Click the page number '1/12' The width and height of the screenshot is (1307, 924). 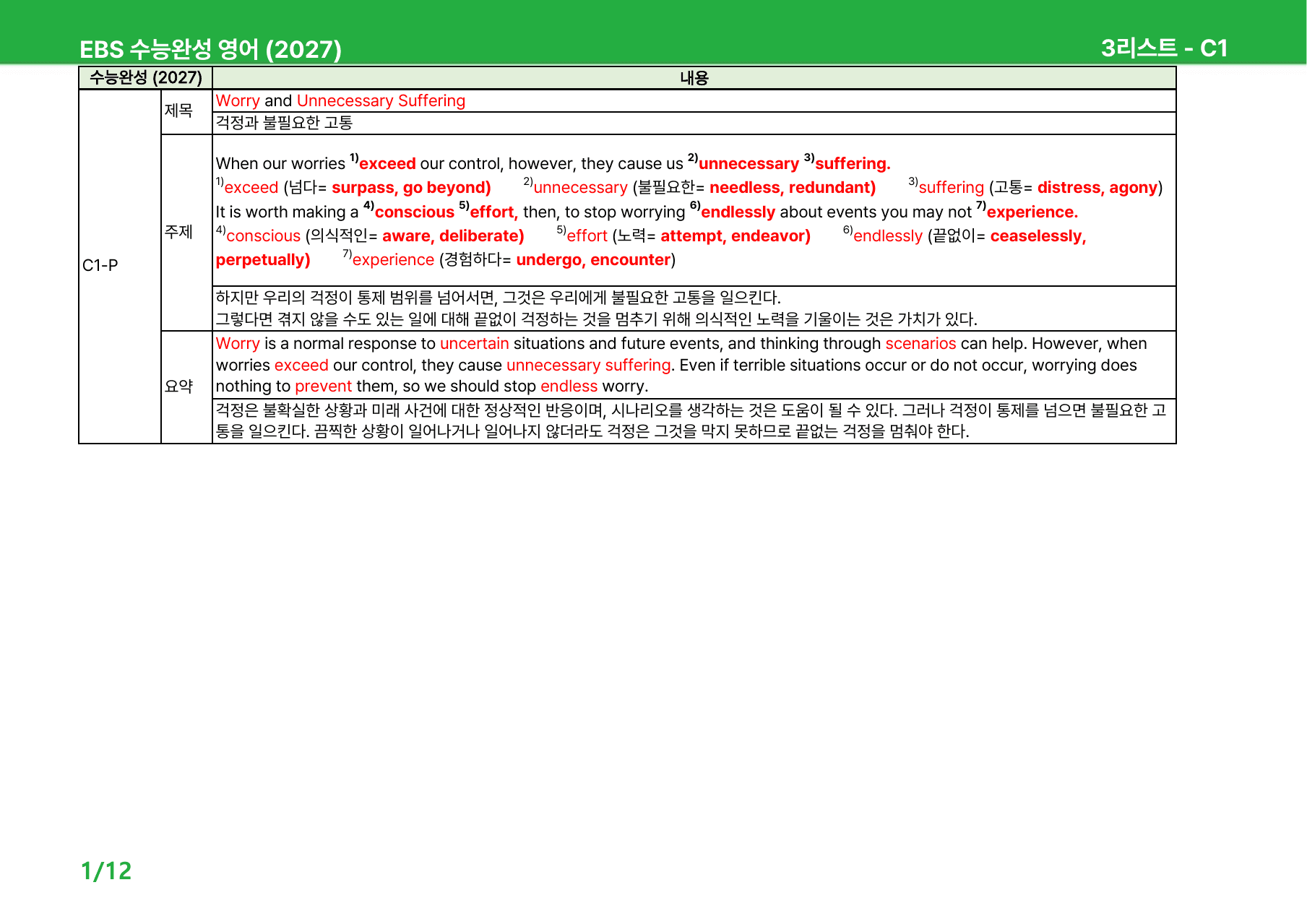click(106, 871)
